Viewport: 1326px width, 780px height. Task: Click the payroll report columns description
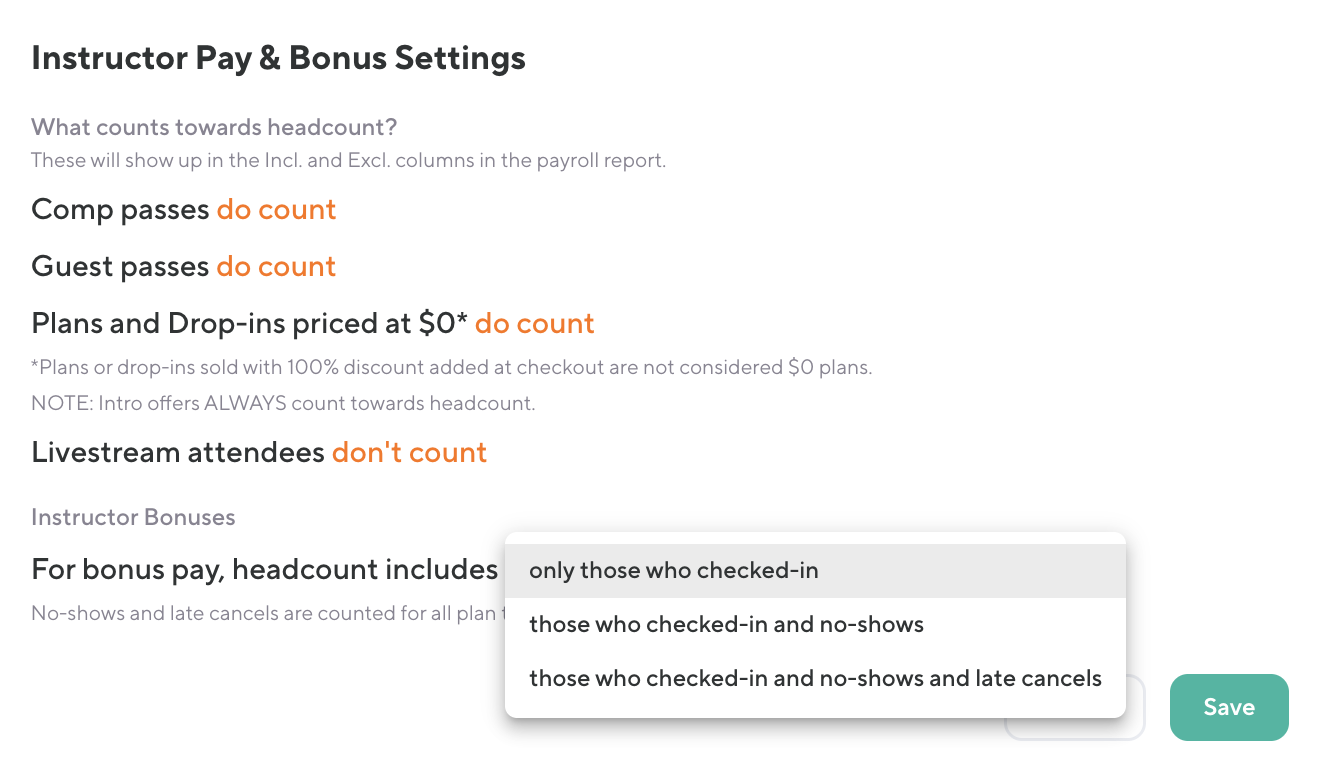coord(348,160)
